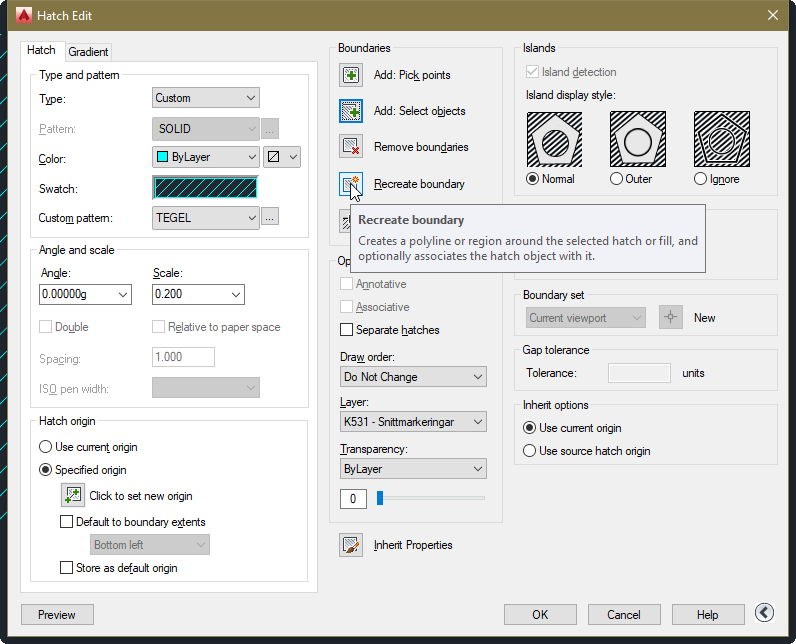Select Use current origin under Hatch origin
This screenshot has width=796, height=644.
[x=45, y=447]
